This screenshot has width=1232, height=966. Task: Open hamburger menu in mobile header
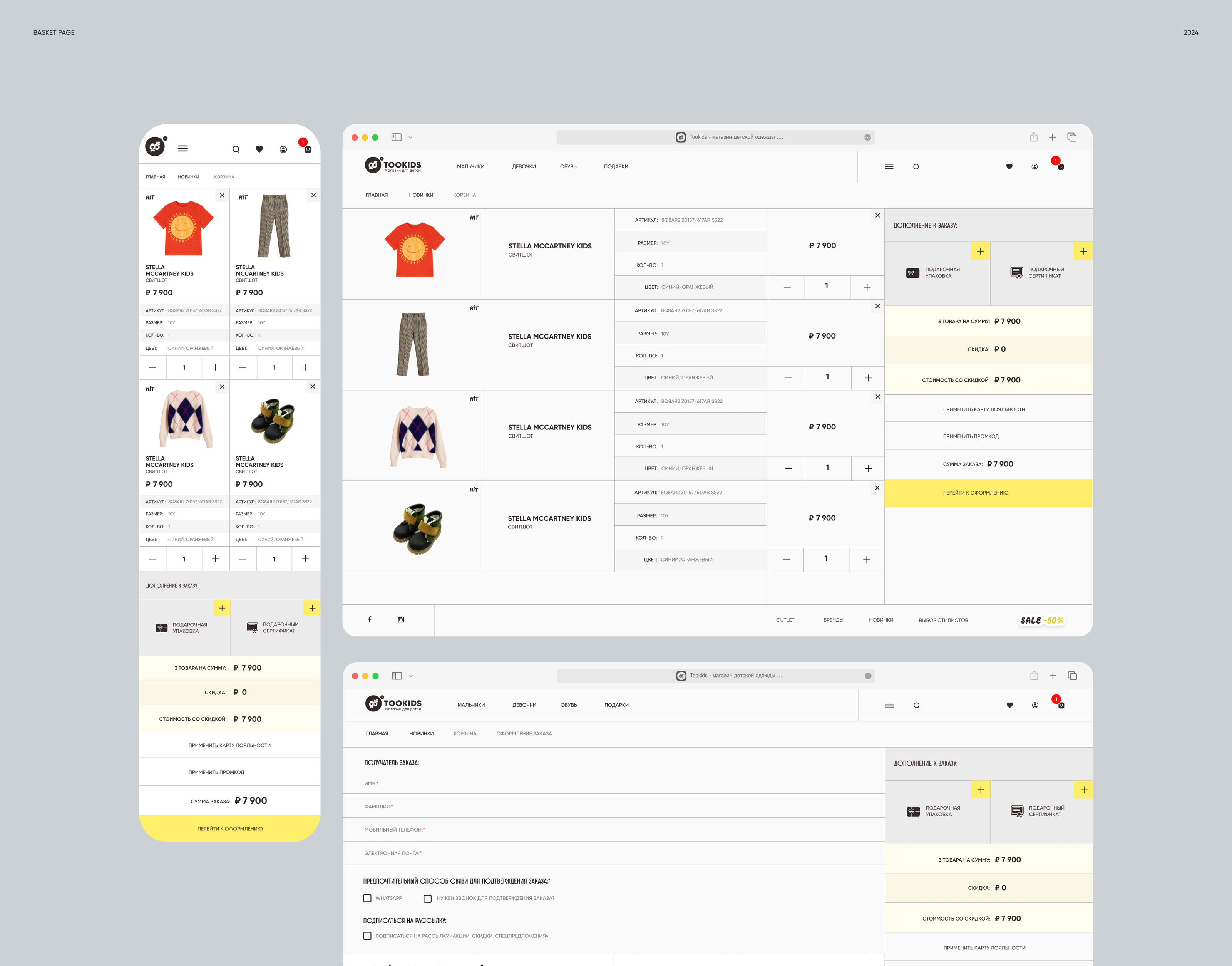pyautogui.click(x=182, y=149)
